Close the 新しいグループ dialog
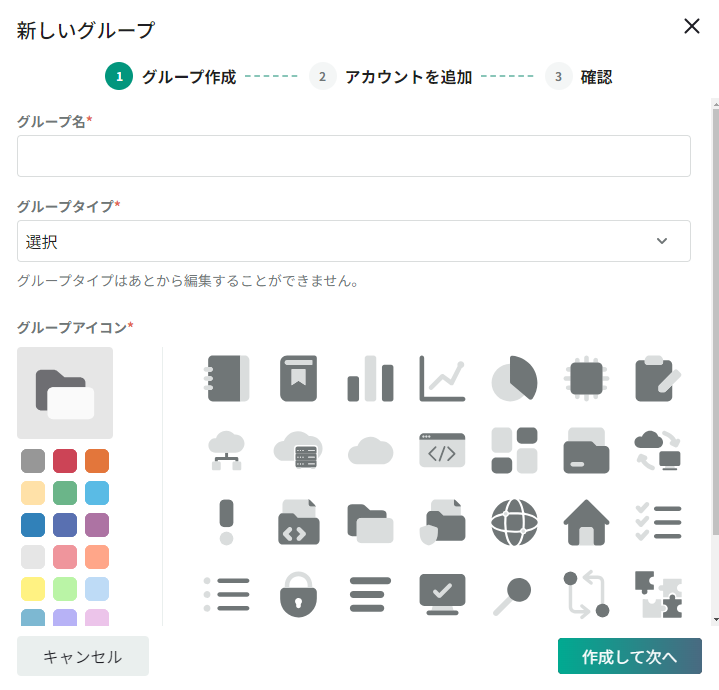Viewport: 719px width, 690px height. (691, 26)
